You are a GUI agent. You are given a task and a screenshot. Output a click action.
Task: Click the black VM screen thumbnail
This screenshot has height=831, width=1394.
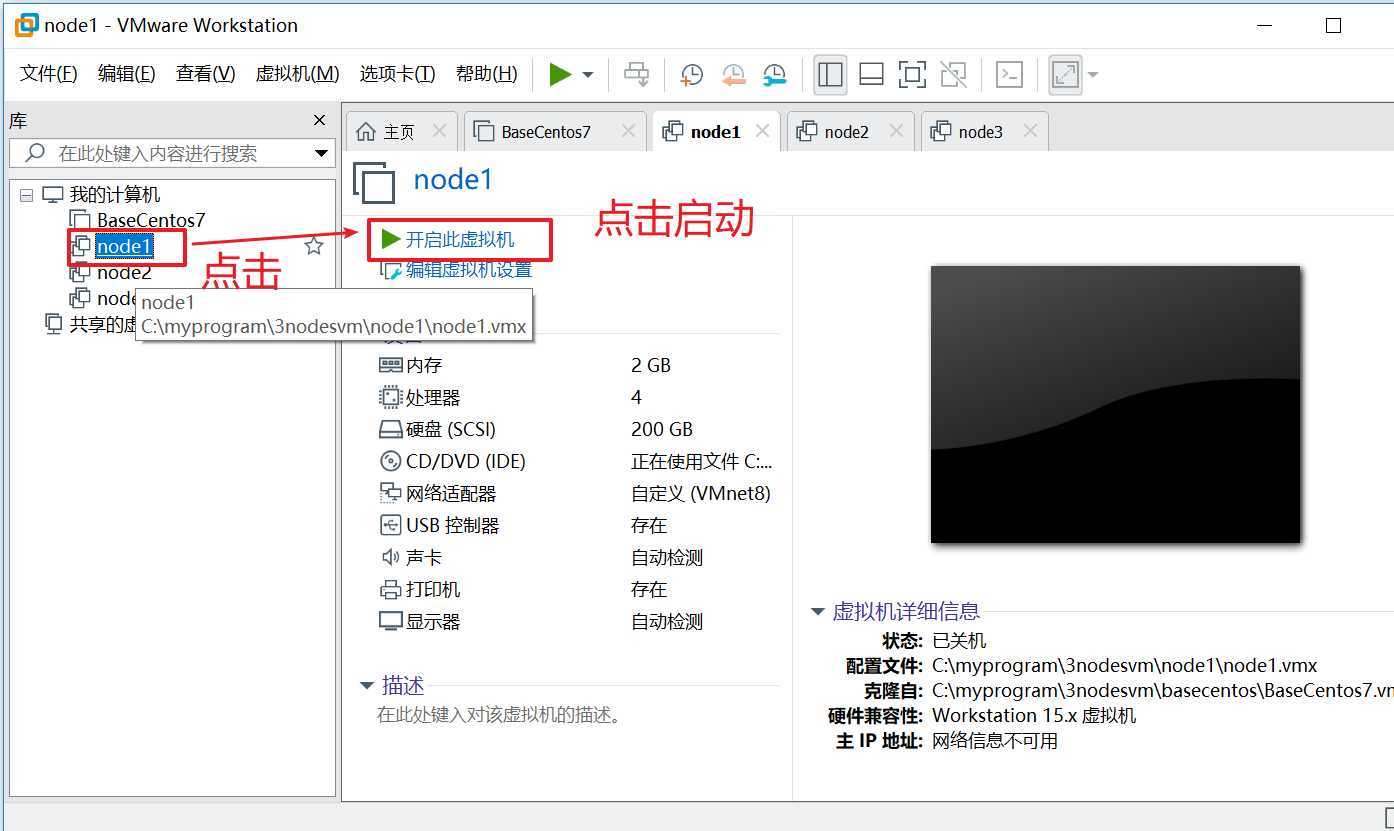[x=1115, y=404]
